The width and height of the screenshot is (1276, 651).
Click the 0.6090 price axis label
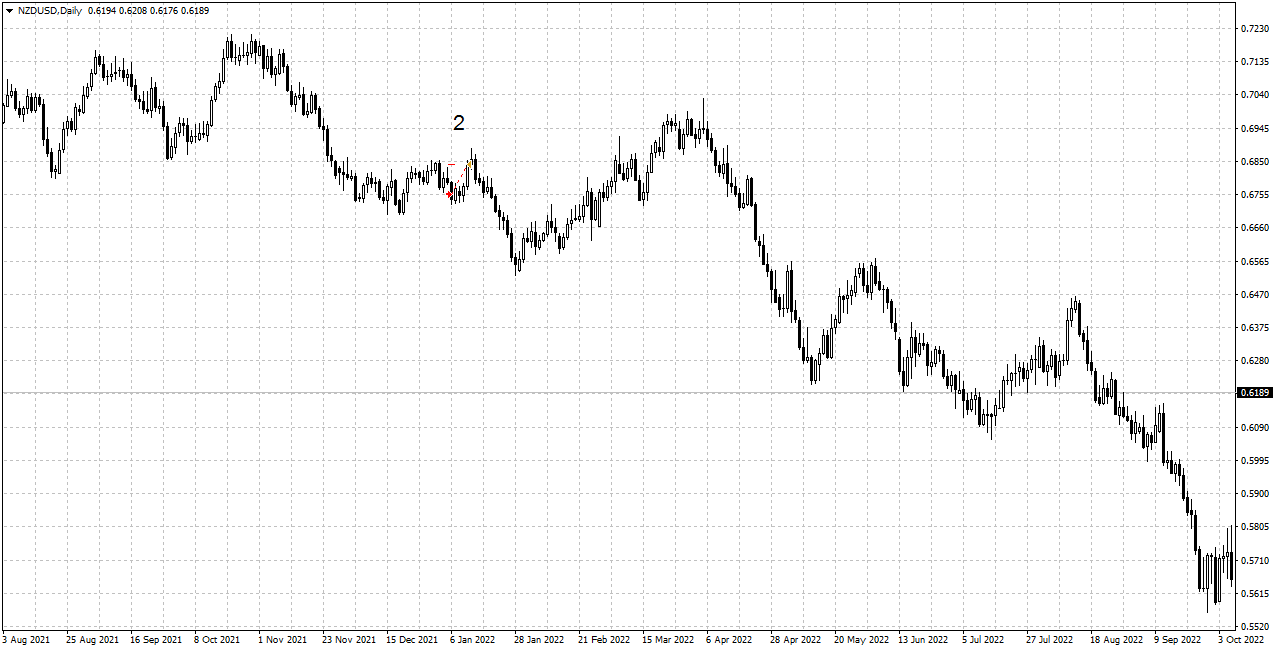click(x=1256, y=427)
